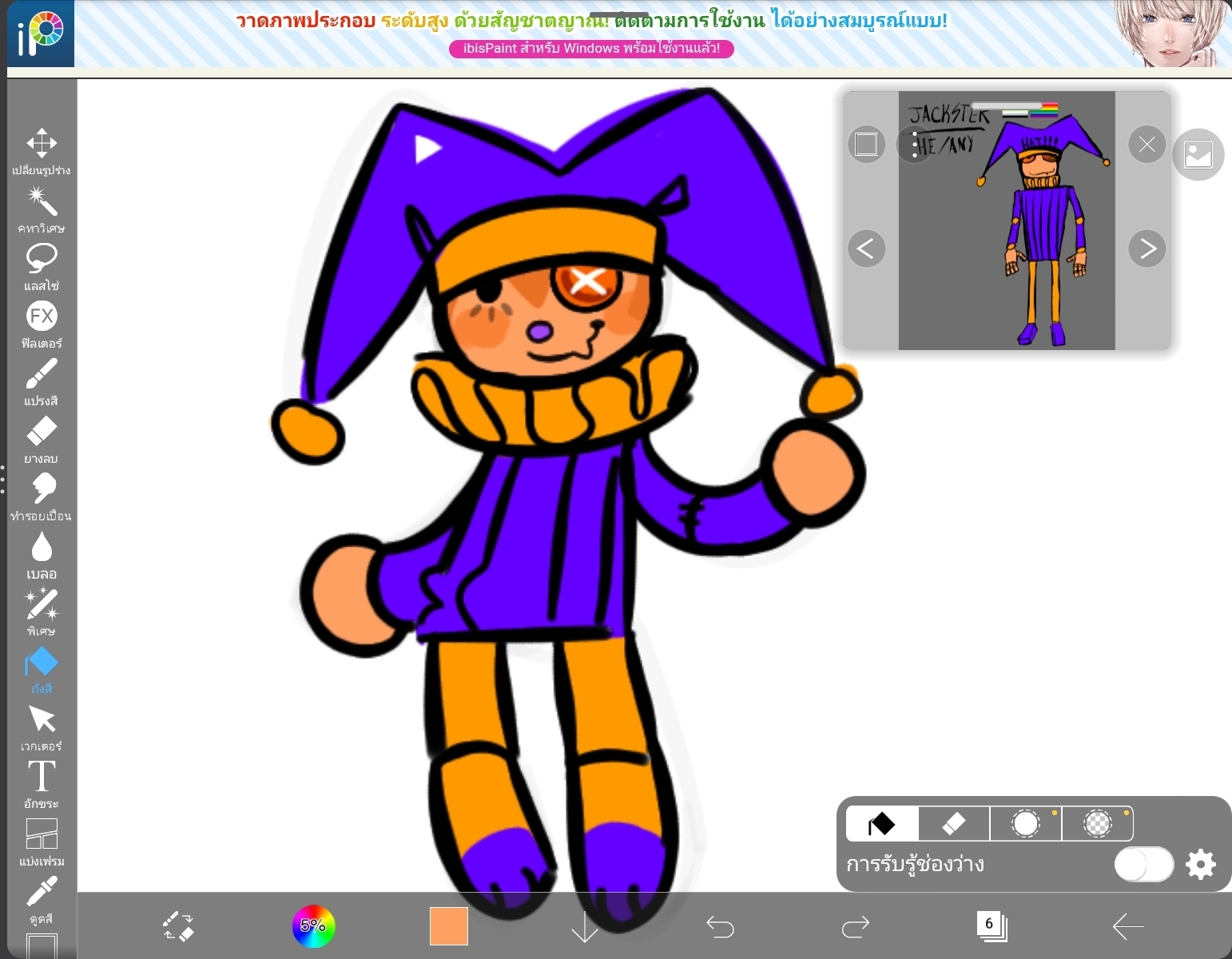Screen dimensions: 1232x959
Task: Select bucket fill mode tab
Action: [882, 824]
